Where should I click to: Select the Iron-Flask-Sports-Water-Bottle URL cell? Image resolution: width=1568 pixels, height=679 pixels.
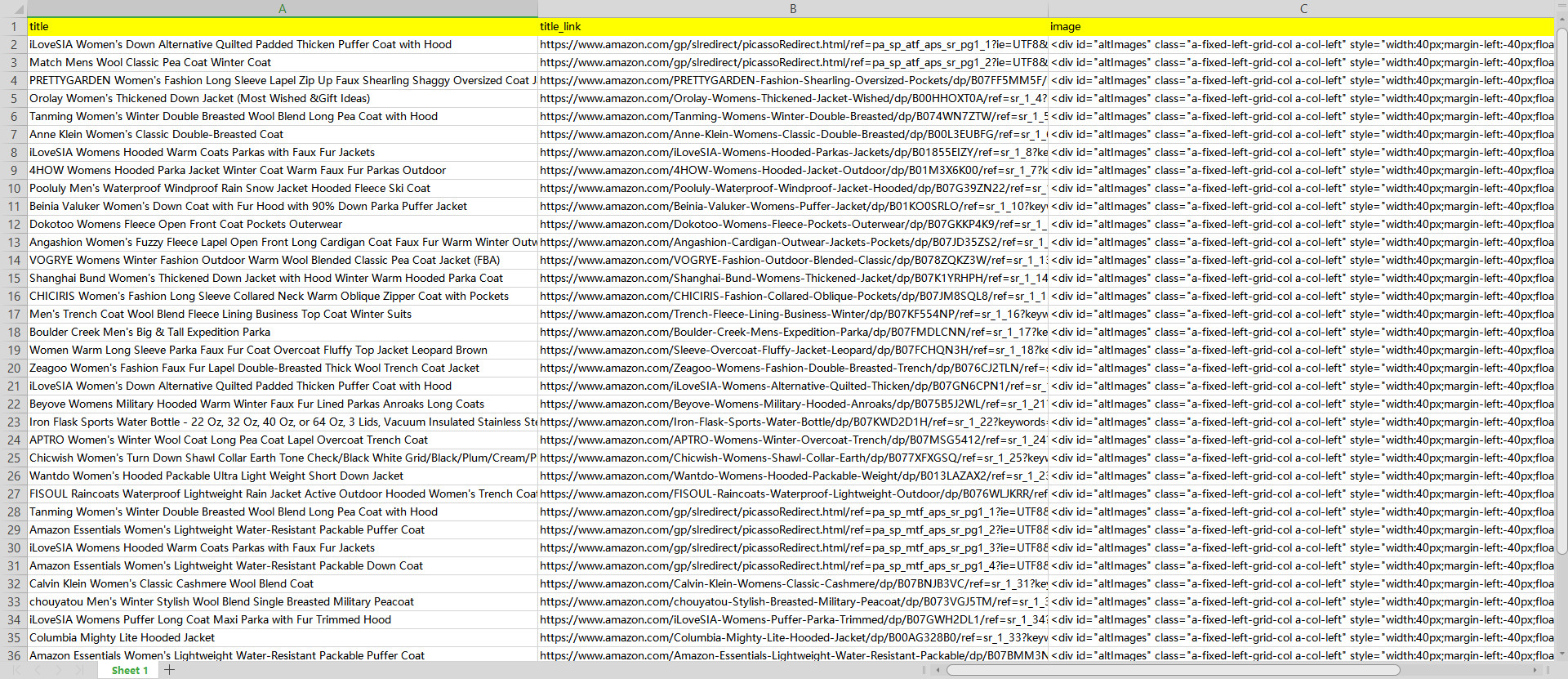click(792, 422)
